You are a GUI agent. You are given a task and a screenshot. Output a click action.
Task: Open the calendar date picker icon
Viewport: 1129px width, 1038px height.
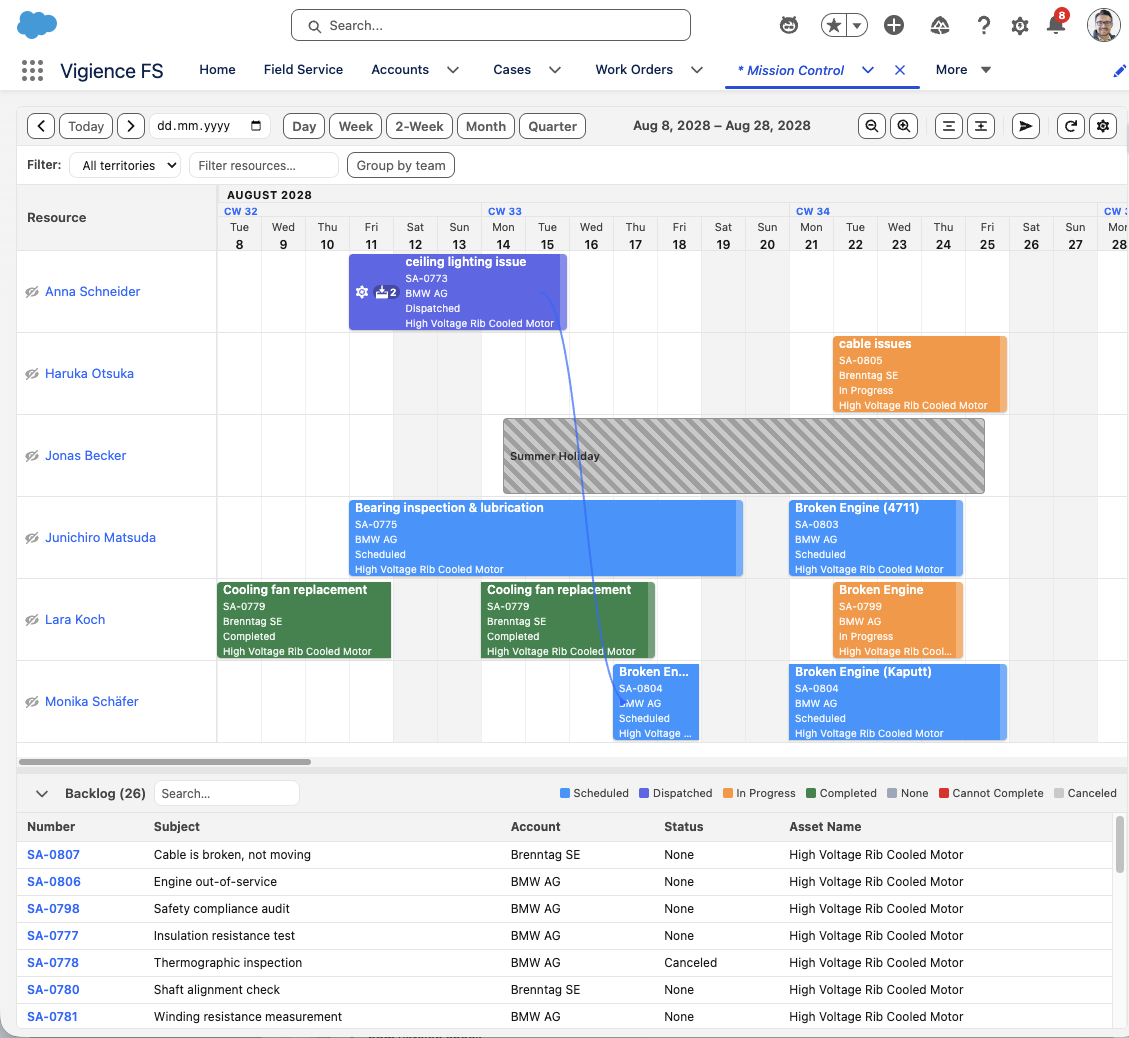tap(256, 126)
